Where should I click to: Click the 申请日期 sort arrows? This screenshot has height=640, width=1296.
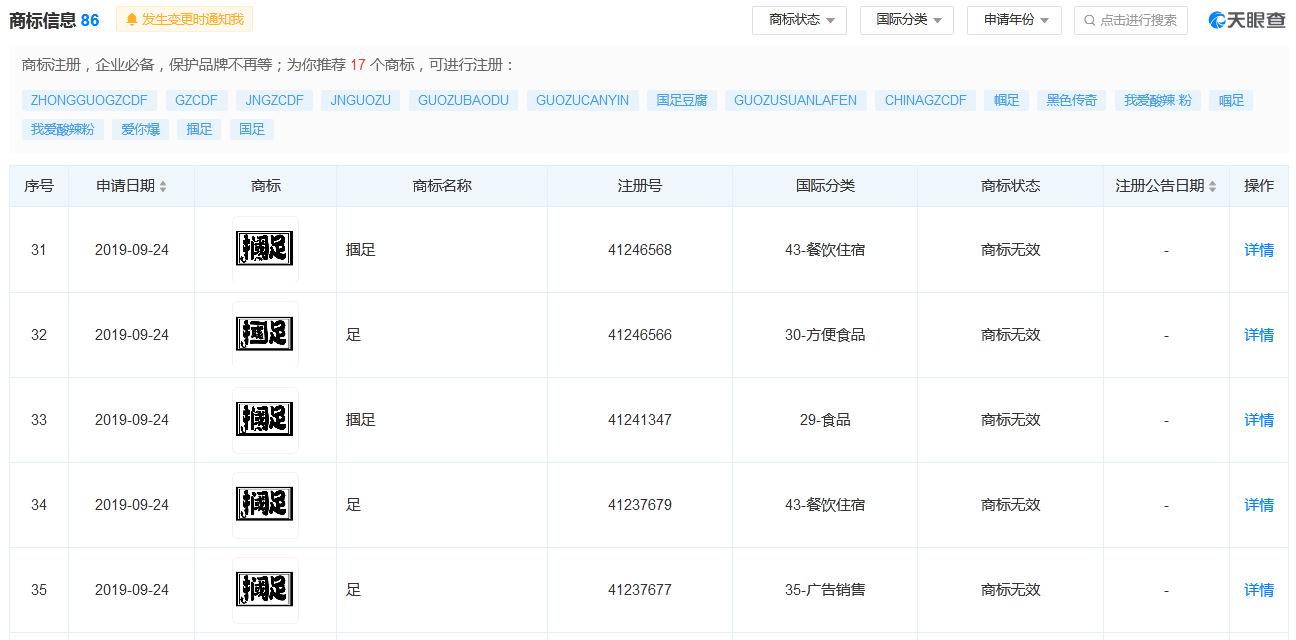coord(164,185)
